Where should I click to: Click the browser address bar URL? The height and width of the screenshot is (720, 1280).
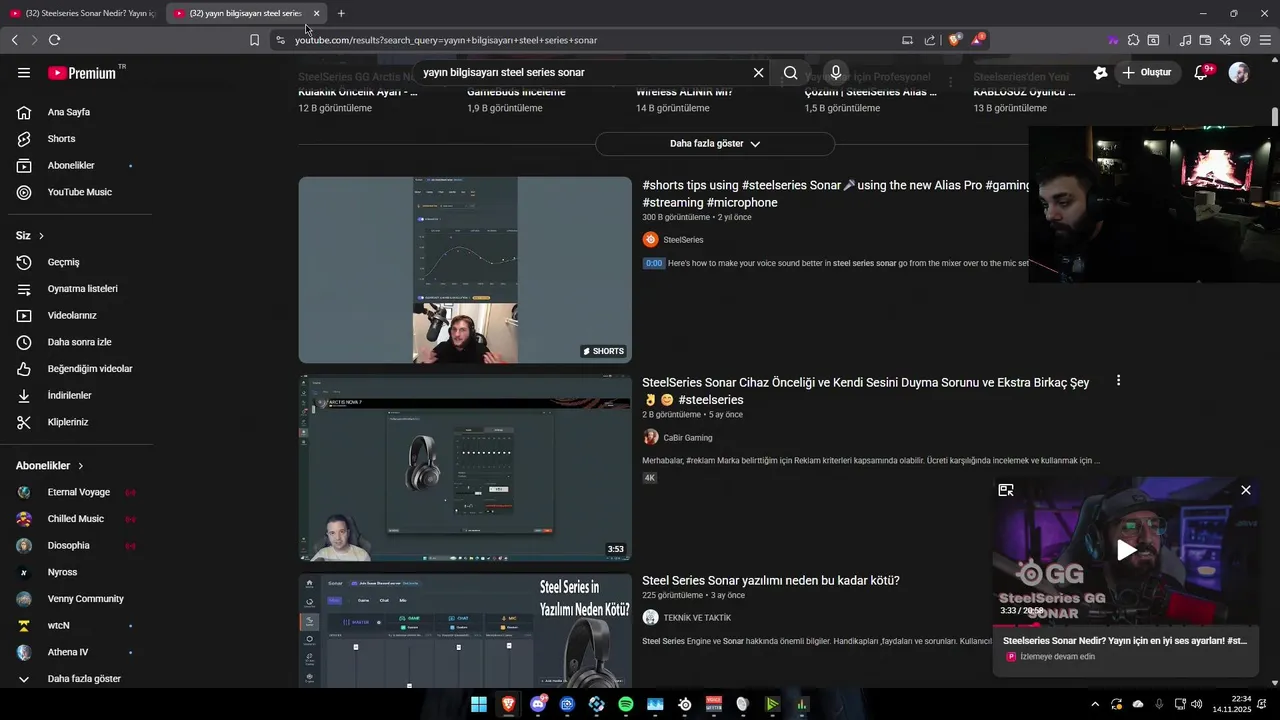(446, 40)
